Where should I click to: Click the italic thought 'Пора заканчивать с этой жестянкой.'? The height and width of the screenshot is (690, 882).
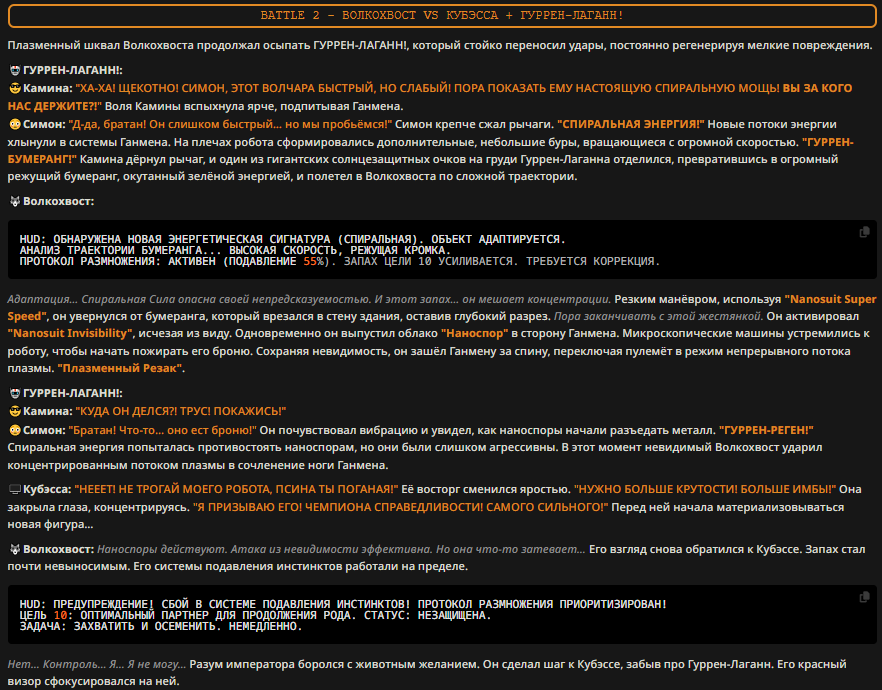point(658,317)
